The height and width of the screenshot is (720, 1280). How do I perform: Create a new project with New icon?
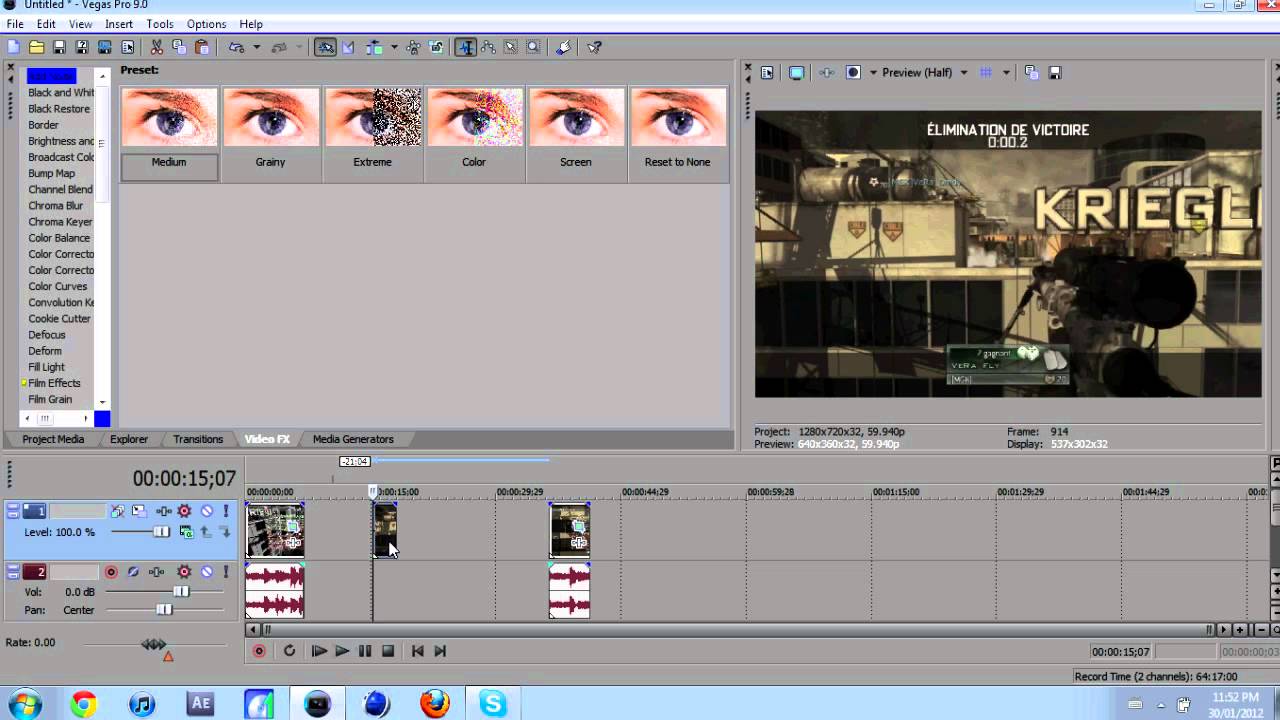click(13, 47)
